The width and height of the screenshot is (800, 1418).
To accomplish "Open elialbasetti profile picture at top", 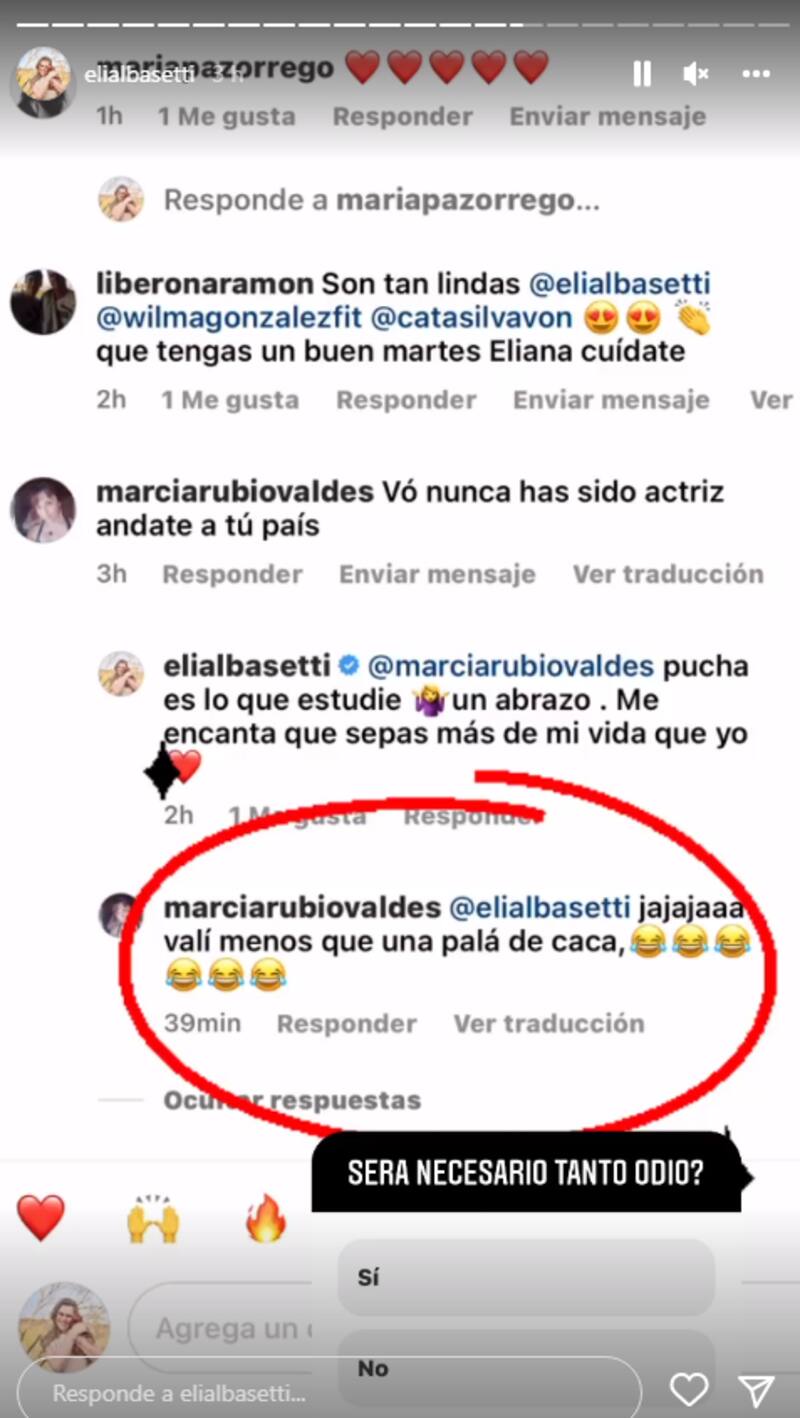I will (42, 82).
